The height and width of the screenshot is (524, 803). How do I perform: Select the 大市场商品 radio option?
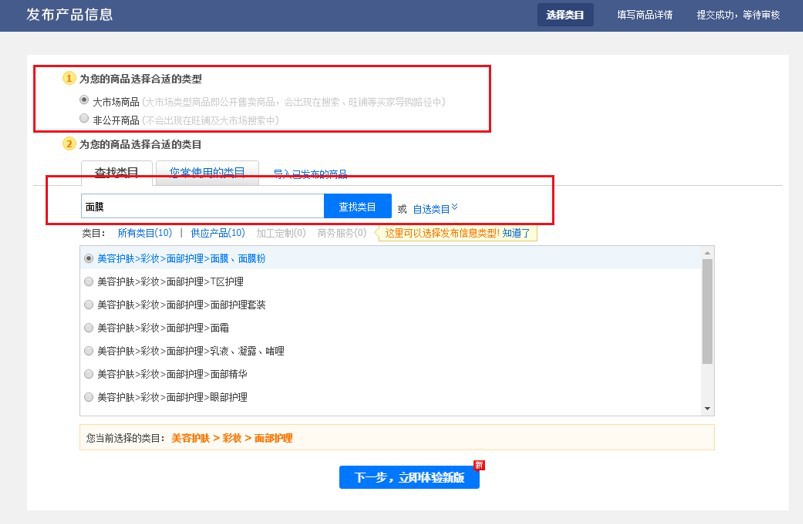(84, 99)
